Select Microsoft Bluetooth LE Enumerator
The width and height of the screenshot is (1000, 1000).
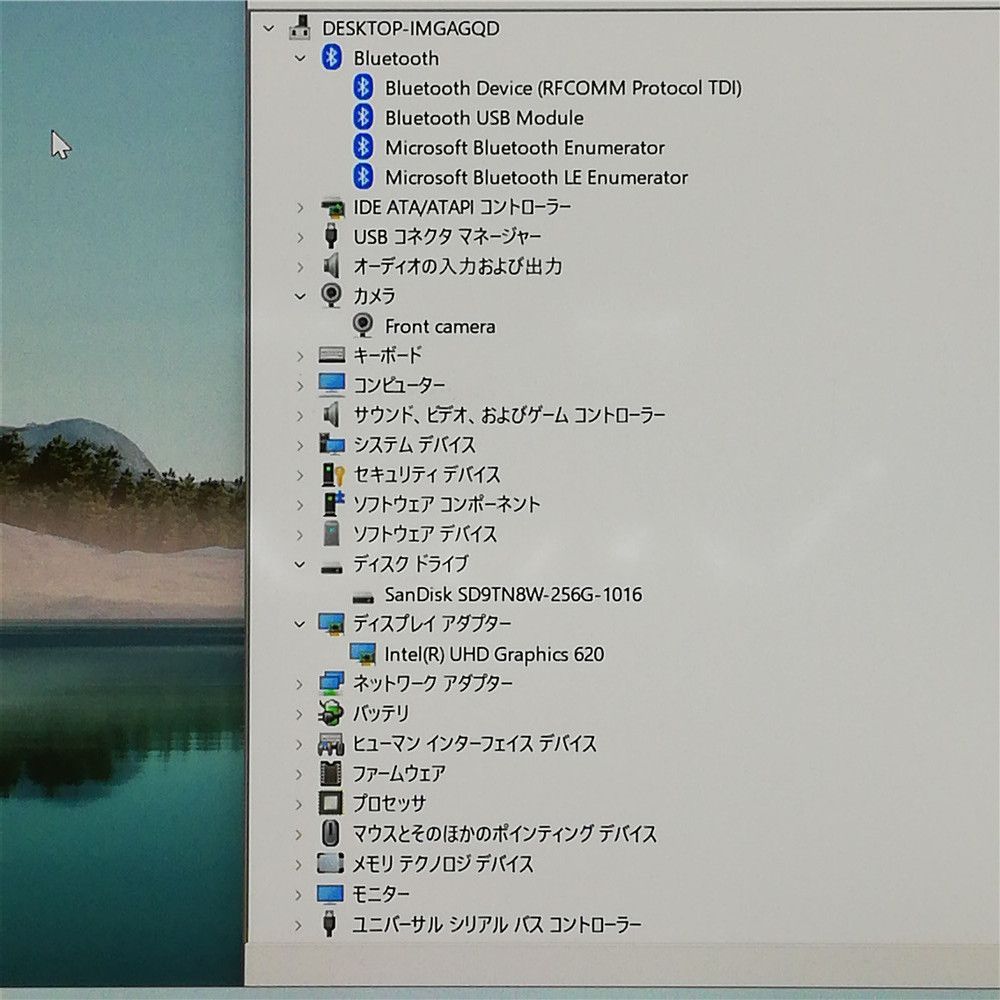pos(536,178)
